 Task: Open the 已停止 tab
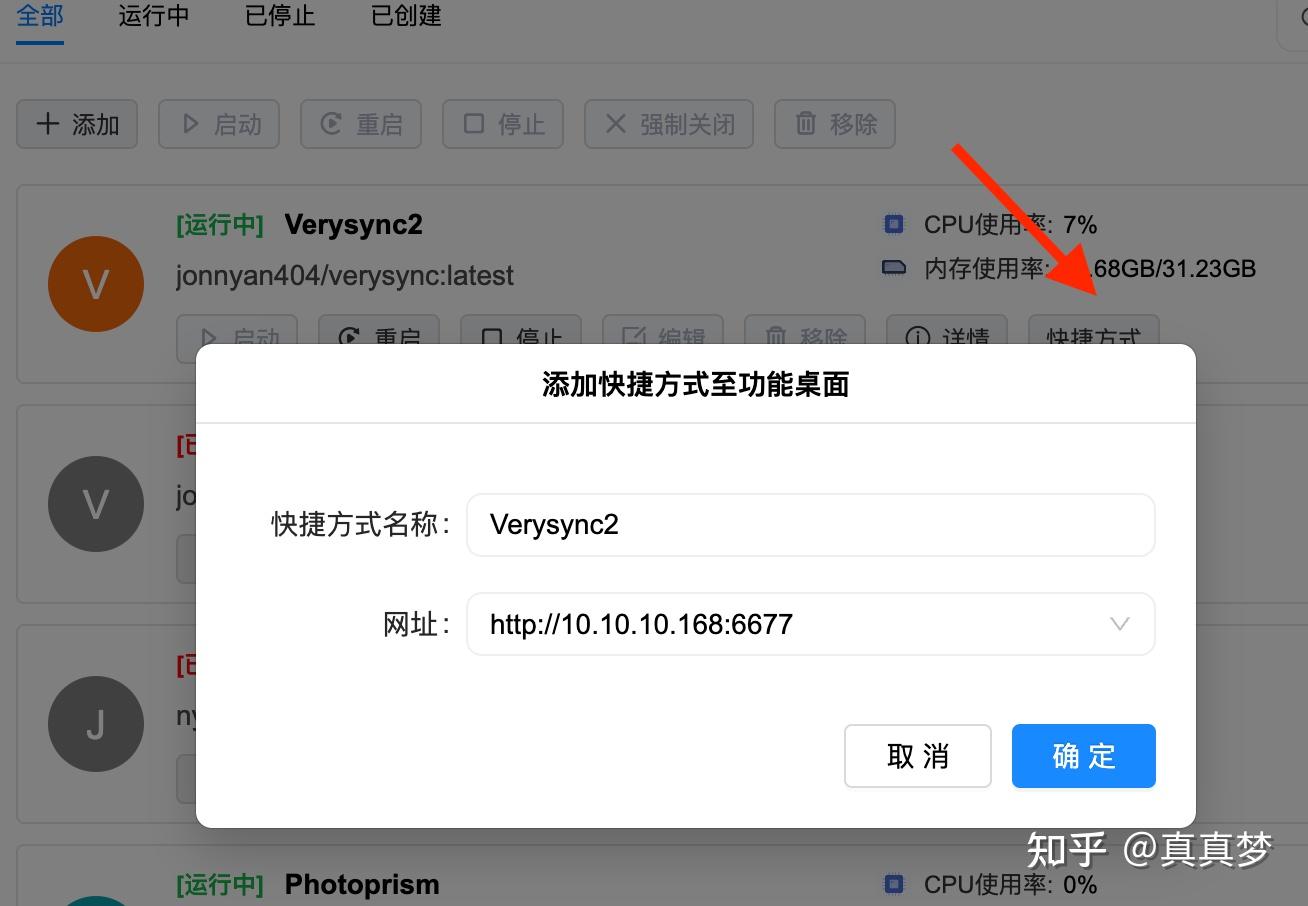coord(279,16)
